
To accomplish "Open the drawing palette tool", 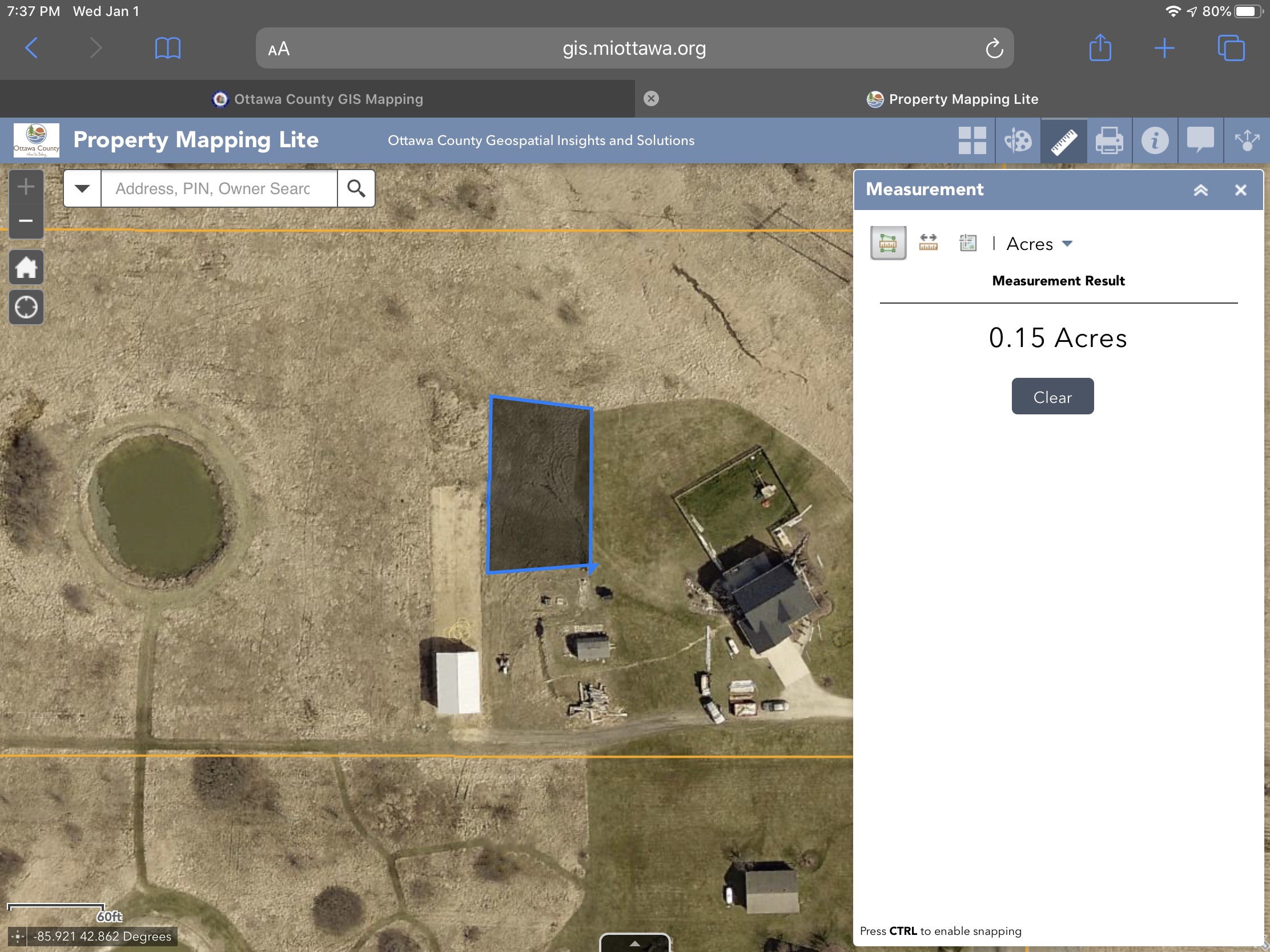I will pyautogui.click(x=1018, y=140).
